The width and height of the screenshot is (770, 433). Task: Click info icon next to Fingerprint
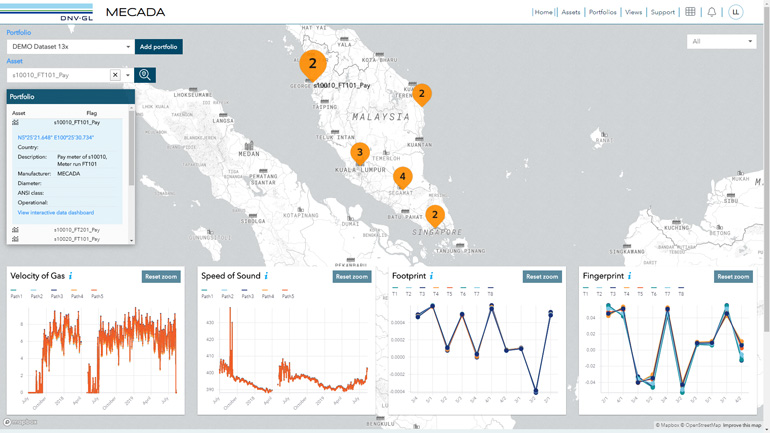point(629,276)
